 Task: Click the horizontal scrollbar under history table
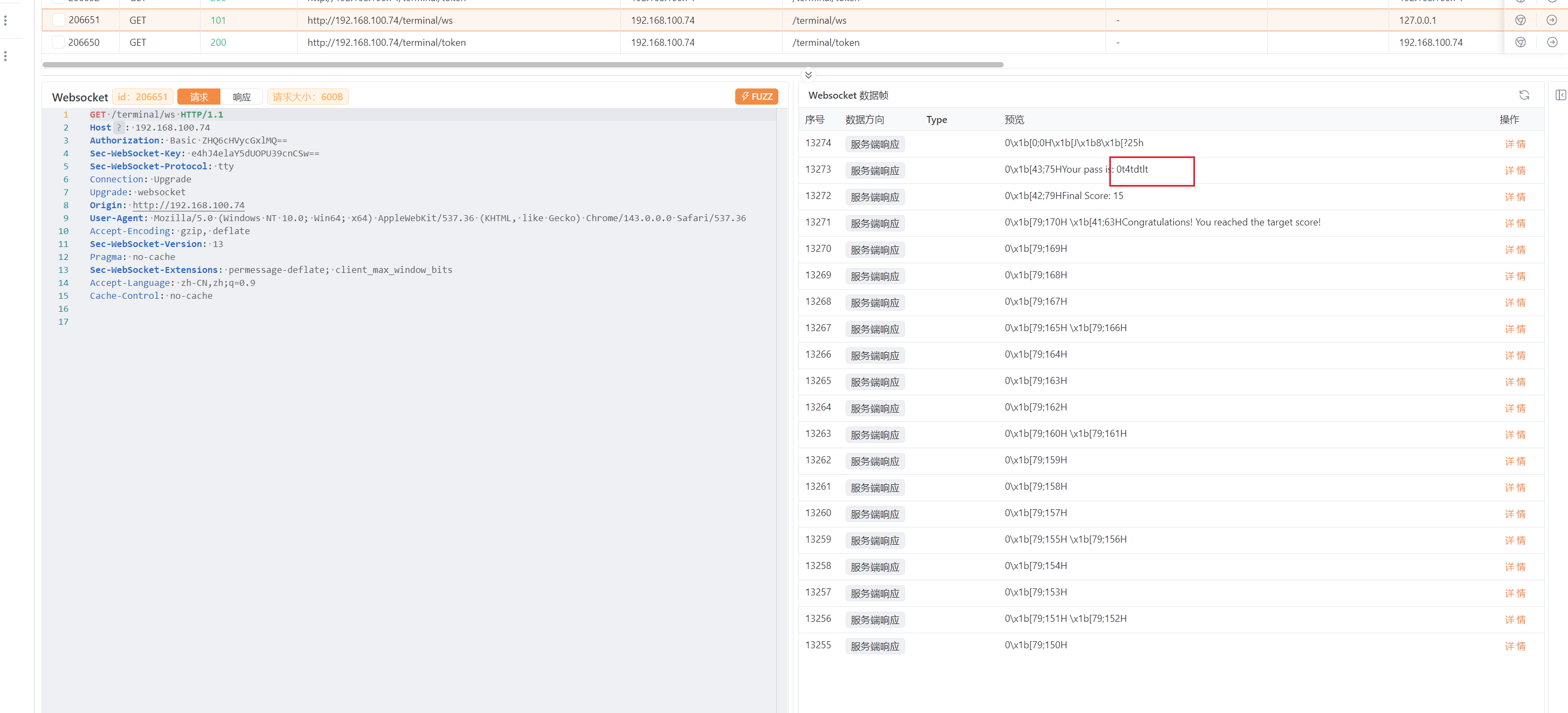click(522, 65)
